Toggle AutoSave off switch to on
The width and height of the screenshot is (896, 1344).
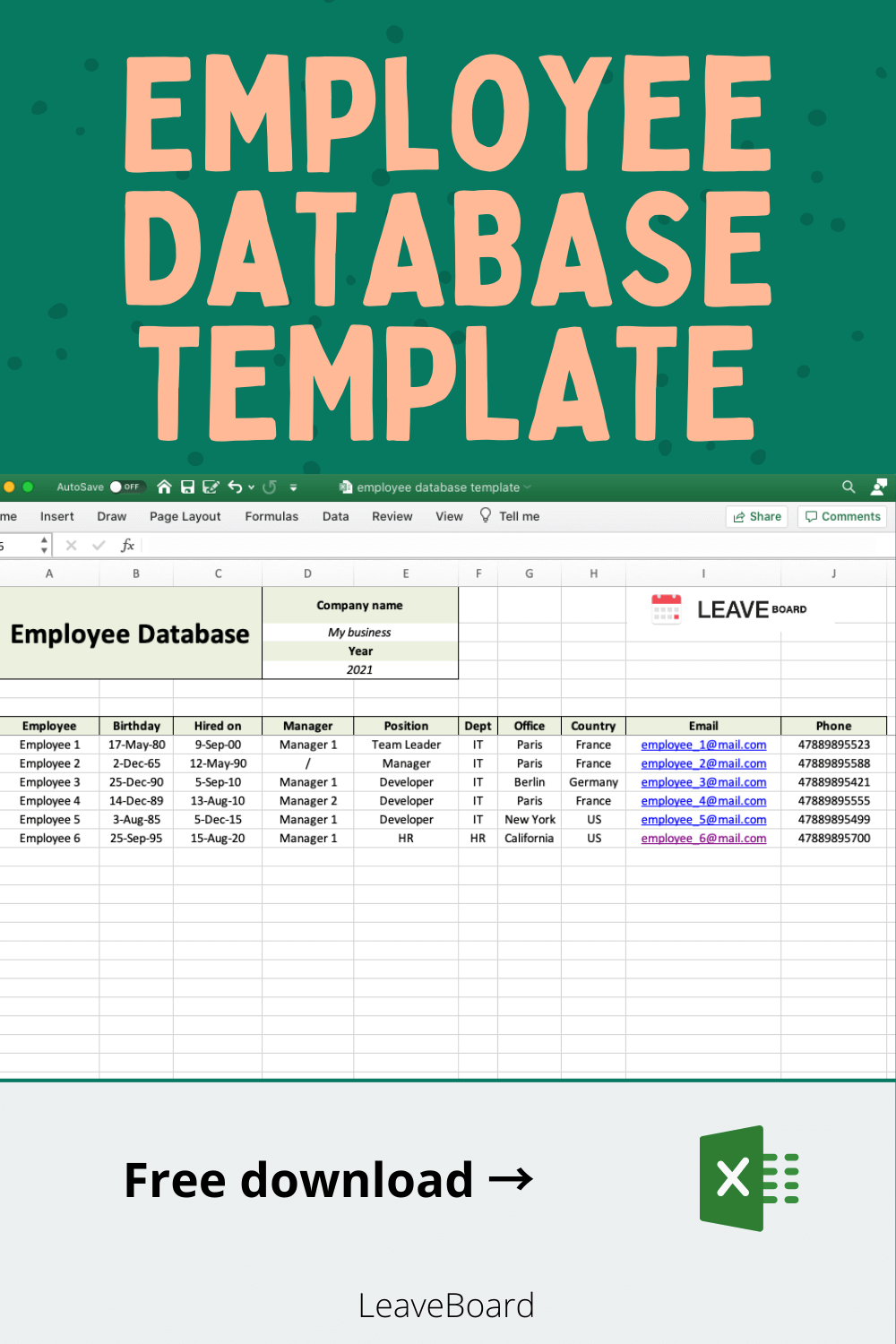click(128, 487)
